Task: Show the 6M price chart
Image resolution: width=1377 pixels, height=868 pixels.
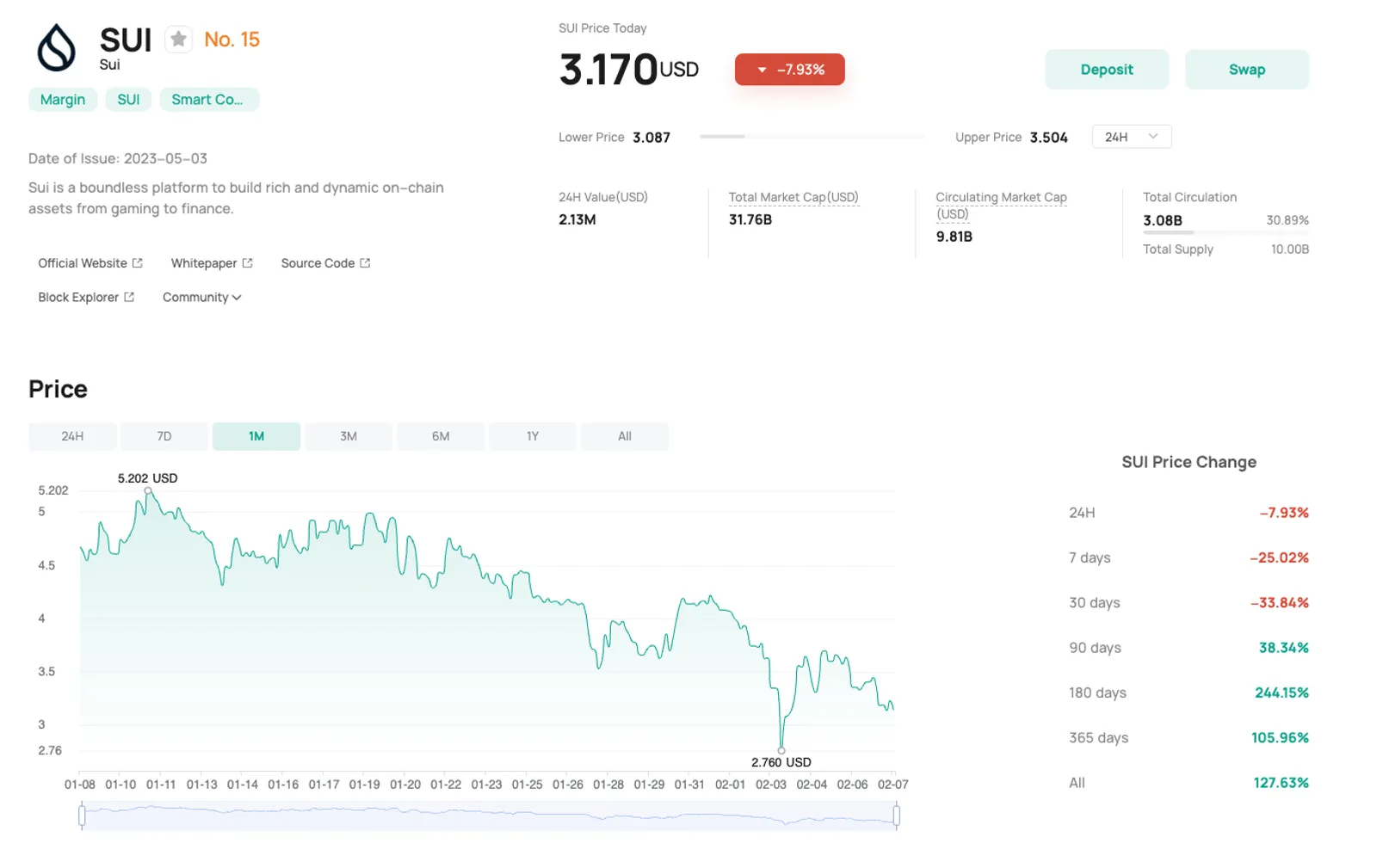Action: click(441, 436)
